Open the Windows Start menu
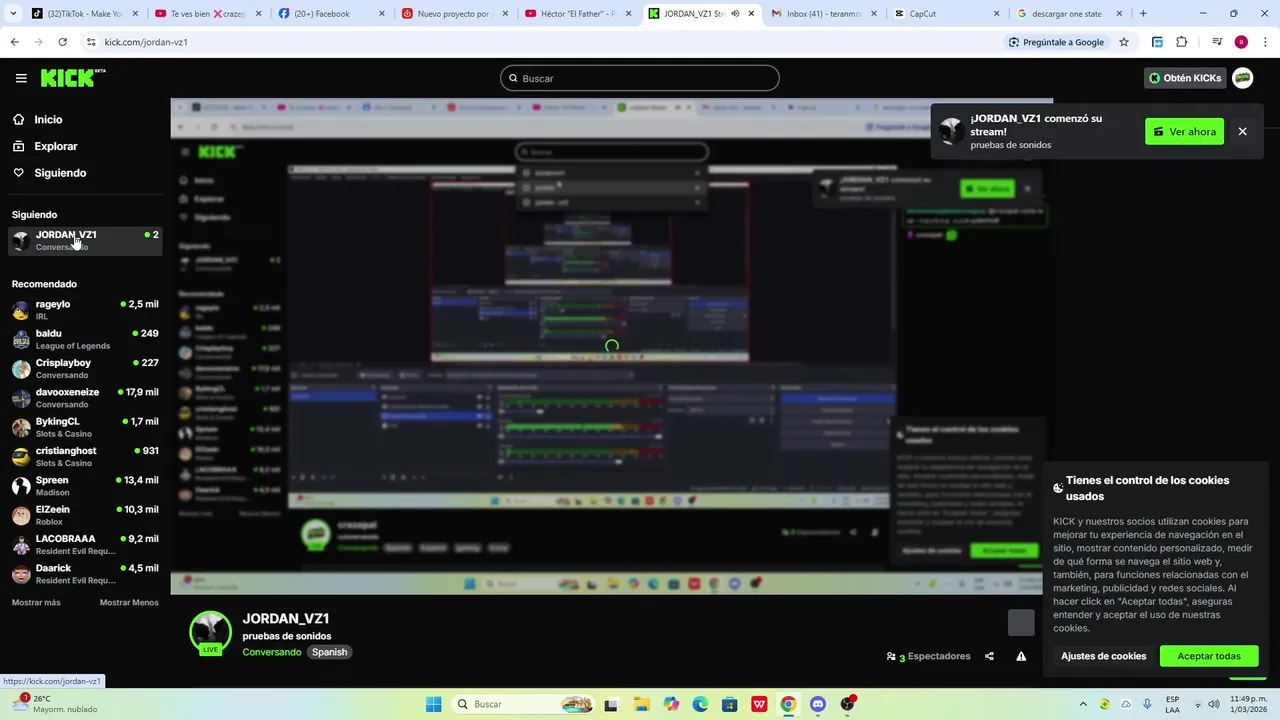1280x720 pixels. pos(433,704)
